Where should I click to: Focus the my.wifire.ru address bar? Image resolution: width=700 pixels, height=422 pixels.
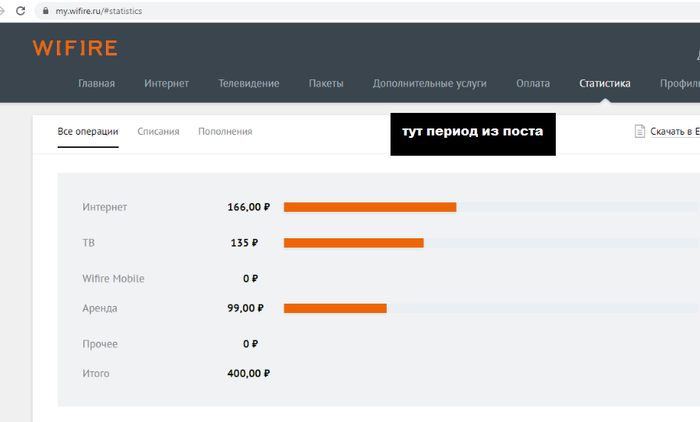[x=110, y=9]
